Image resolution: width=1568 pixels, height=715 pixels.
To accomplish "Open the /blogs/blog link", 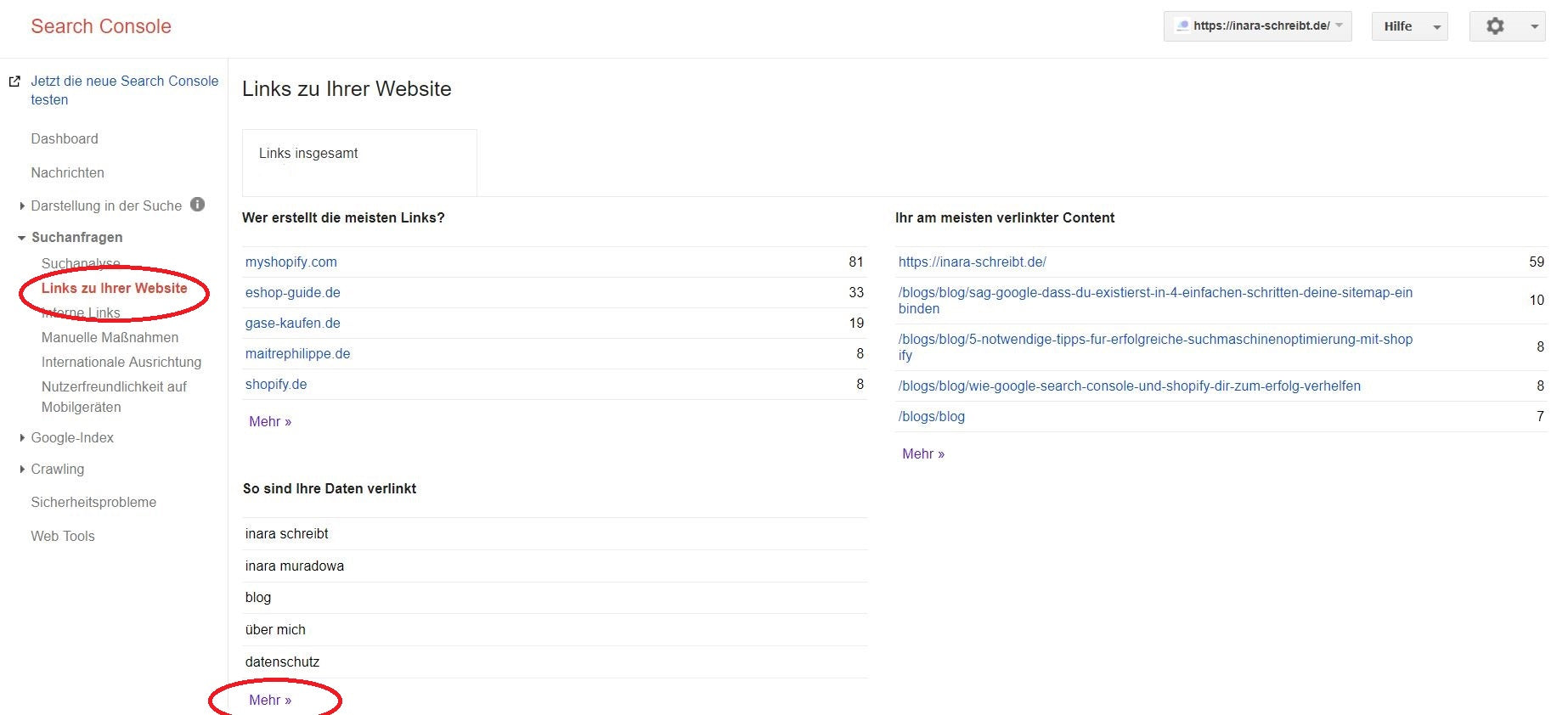I will [932, 417].
